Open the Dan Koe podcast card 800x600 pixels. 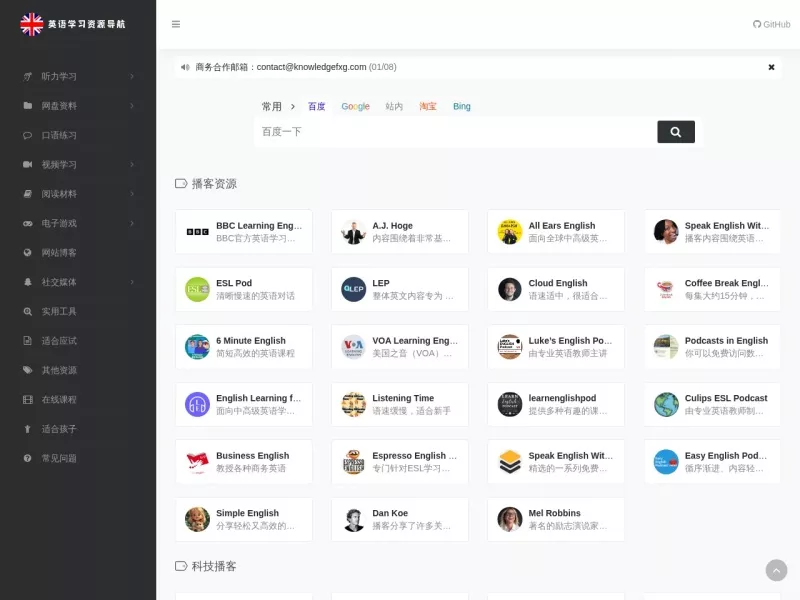(x=400, y=519)
